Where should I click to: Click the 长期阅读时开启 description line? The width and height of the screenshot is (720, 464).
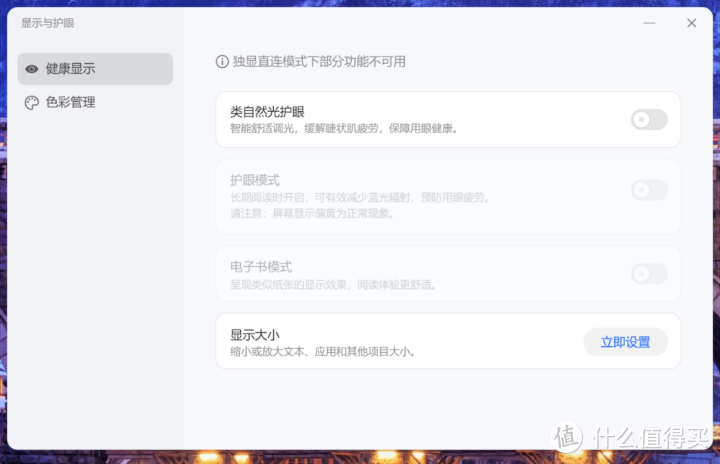point(360,198)
